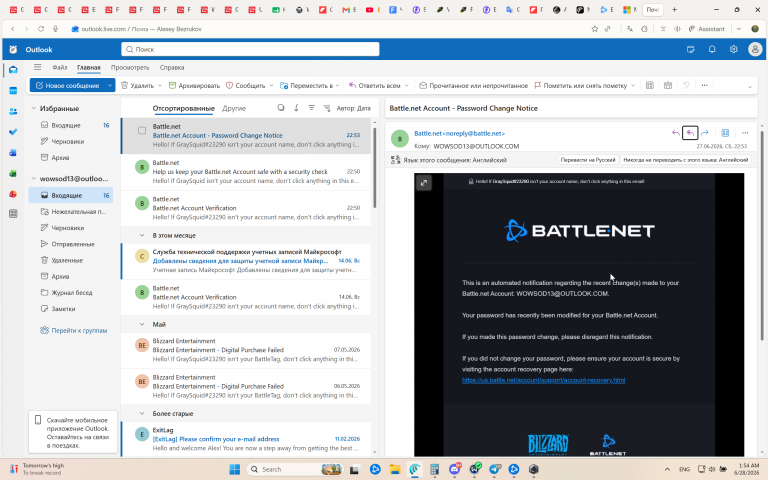Open the Отправленные folder
This screenshot has height=480, width=768.
[x=71, y=244]
